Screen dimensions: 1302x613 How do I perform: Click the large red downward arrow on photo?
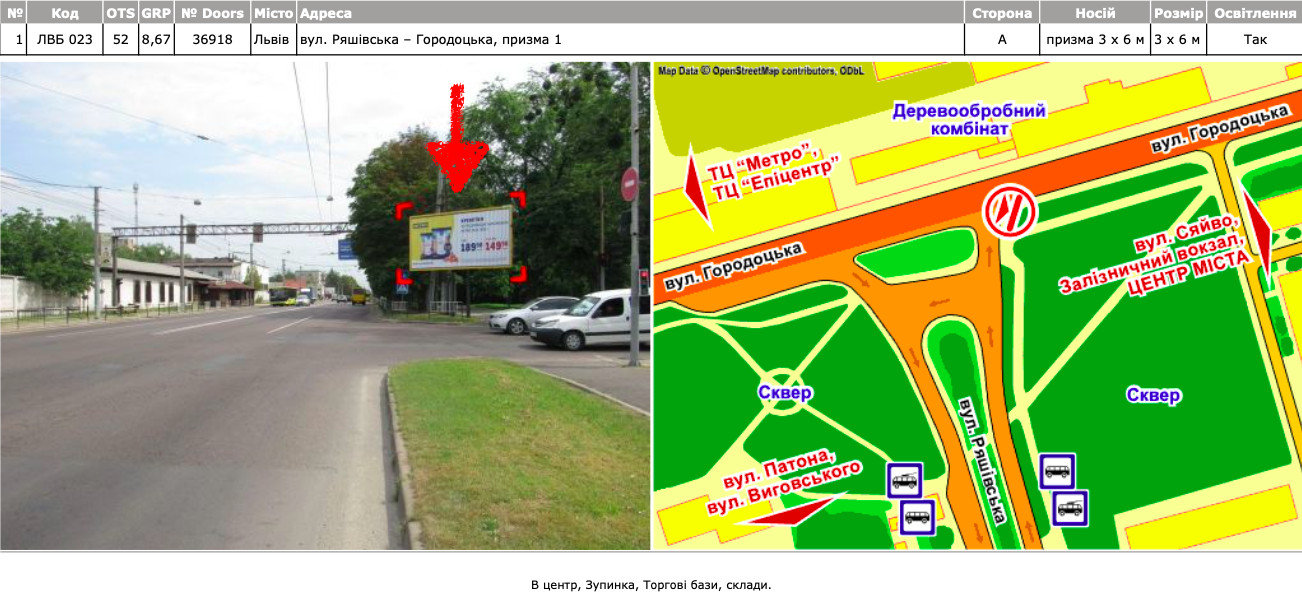tap(456, 138)
